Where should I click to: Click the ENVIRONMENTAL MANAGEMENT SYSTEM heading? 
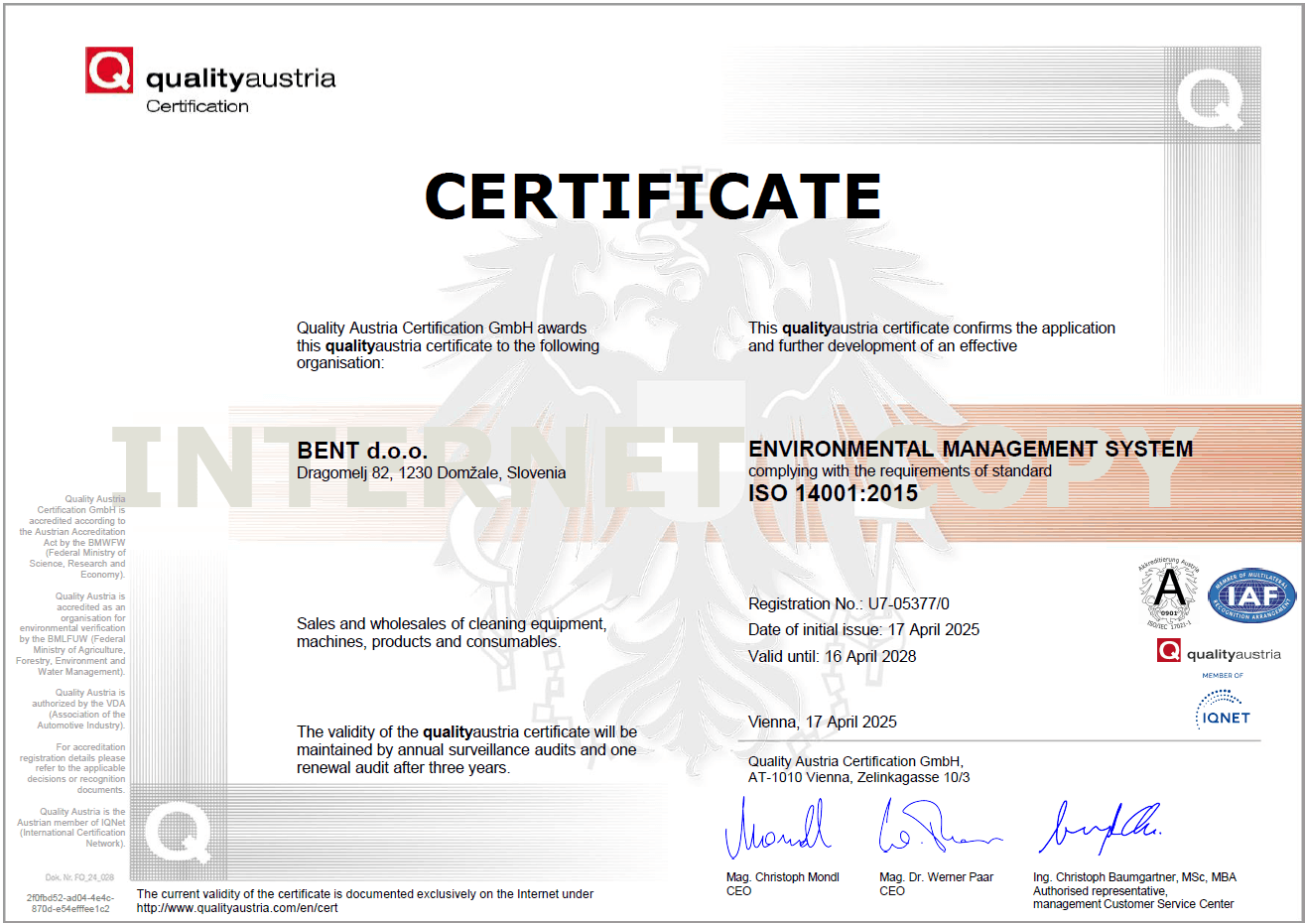point(971,450)
